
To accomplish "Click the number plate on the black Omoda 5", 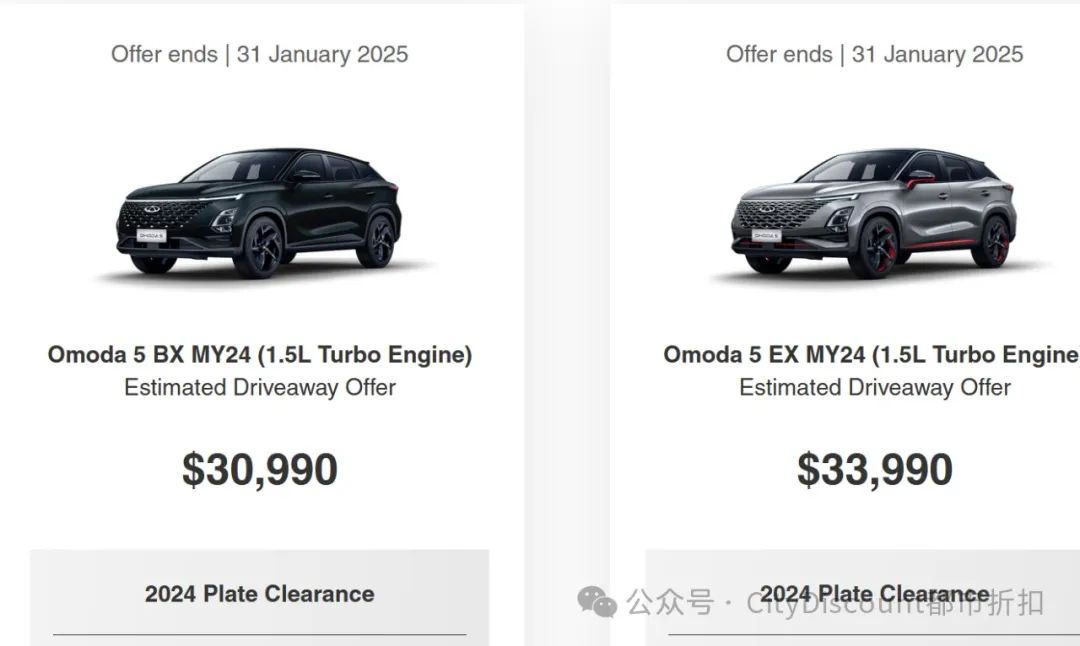I will (x=151, y=236).
